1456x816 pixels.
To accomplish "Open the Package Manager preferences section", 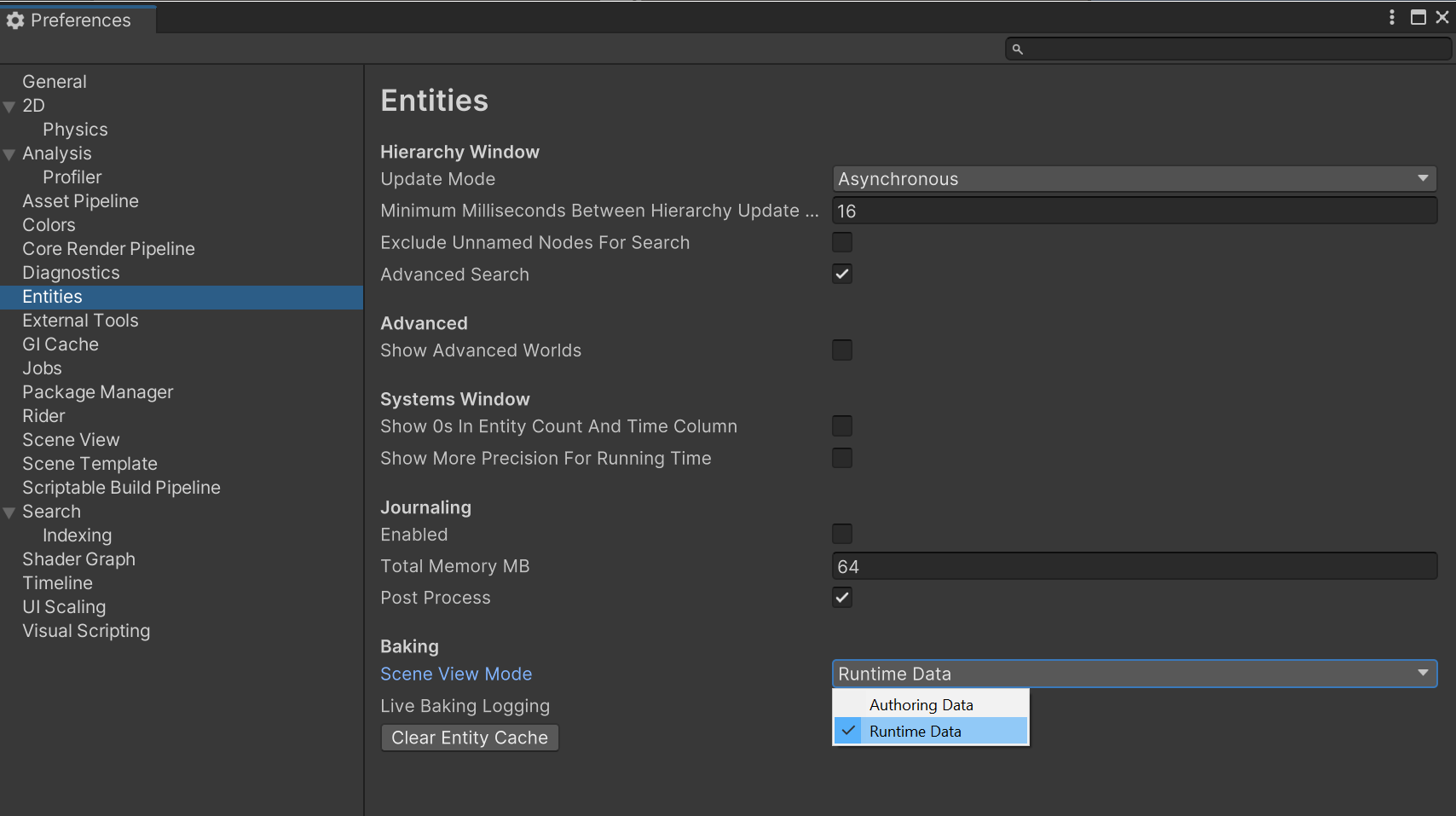I will tap(98, 392).
